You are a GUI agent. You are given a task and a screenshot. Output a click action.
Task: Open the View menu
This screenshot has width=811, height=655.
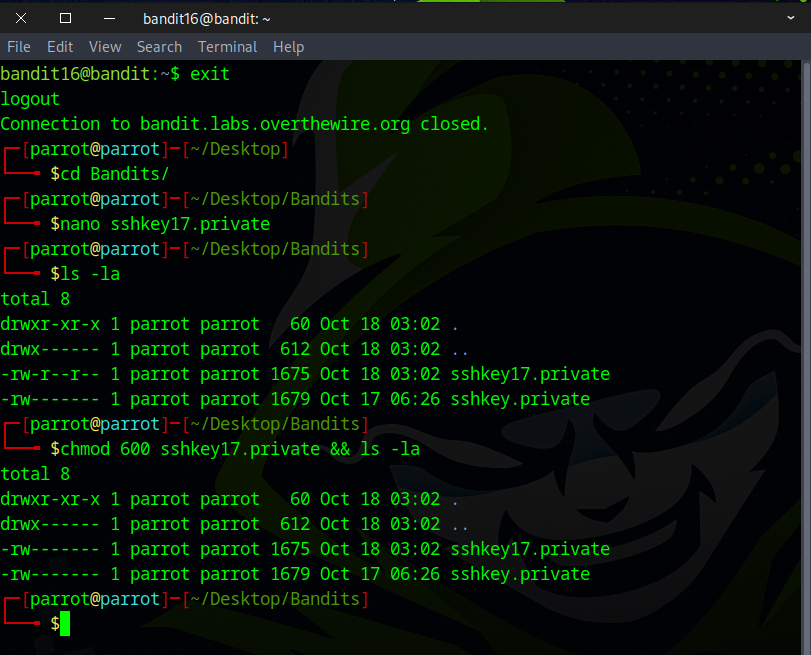pyautogui.click(x=105, y=47)
